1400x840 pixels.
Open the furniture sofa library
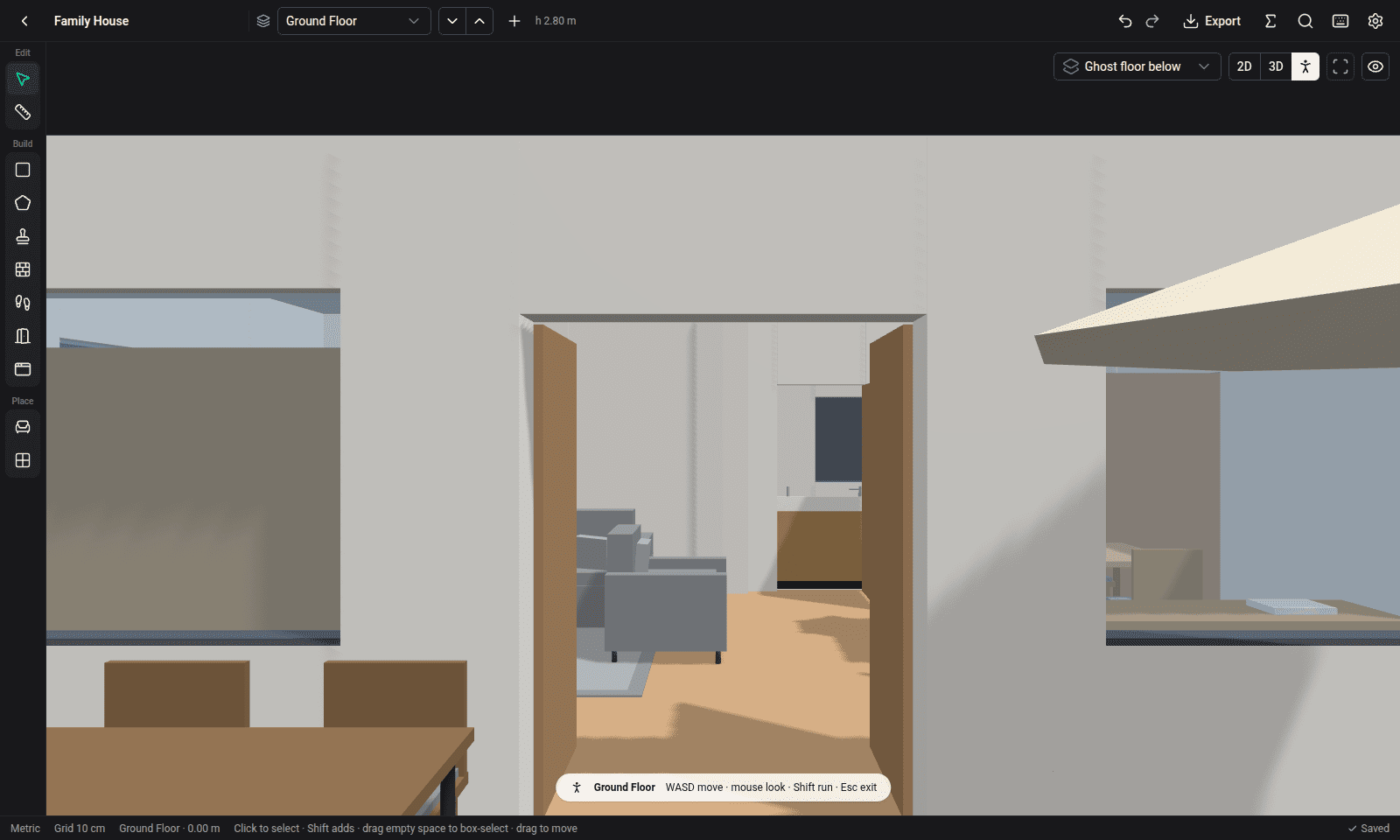(23, 427)
